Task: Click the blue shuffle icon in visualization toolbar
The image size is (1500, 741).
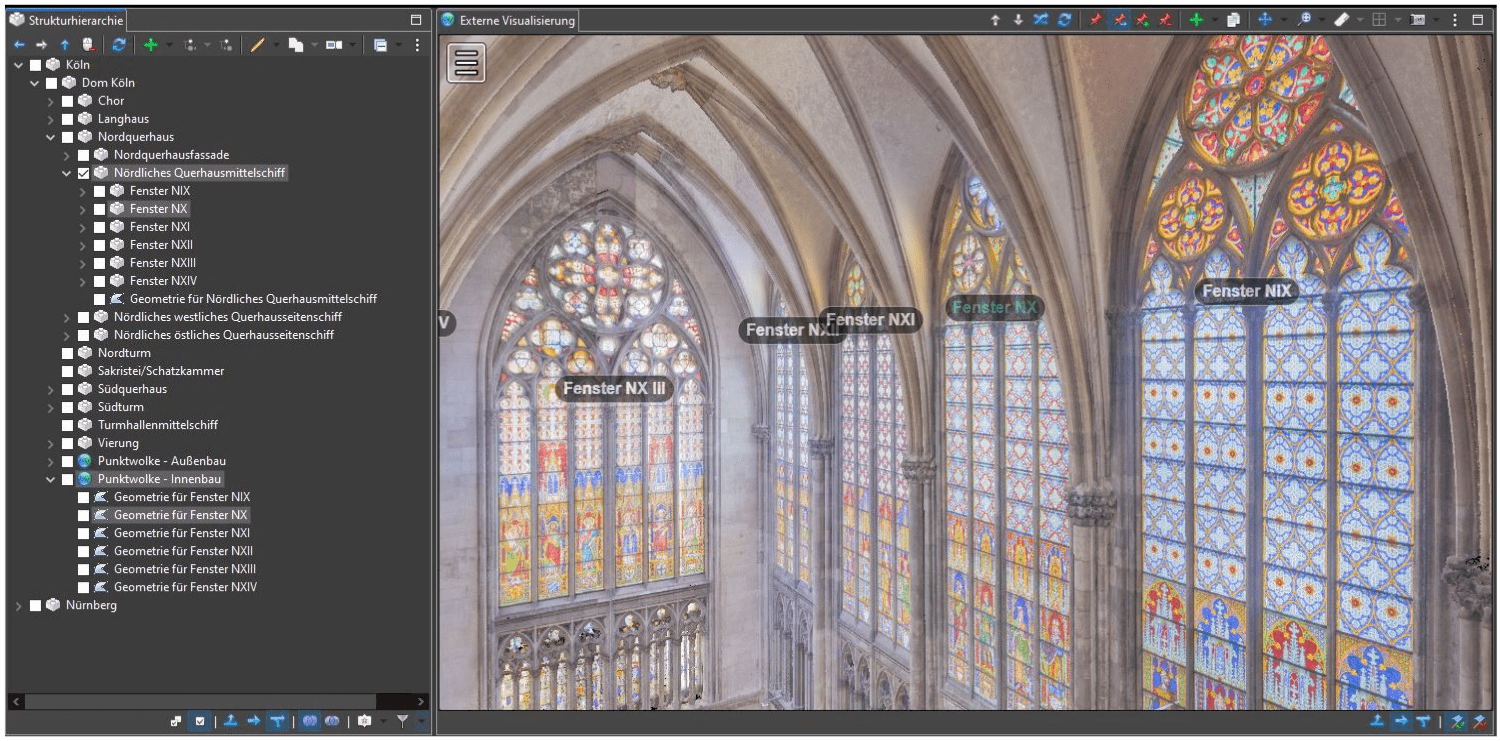Action: point(1041,20)
